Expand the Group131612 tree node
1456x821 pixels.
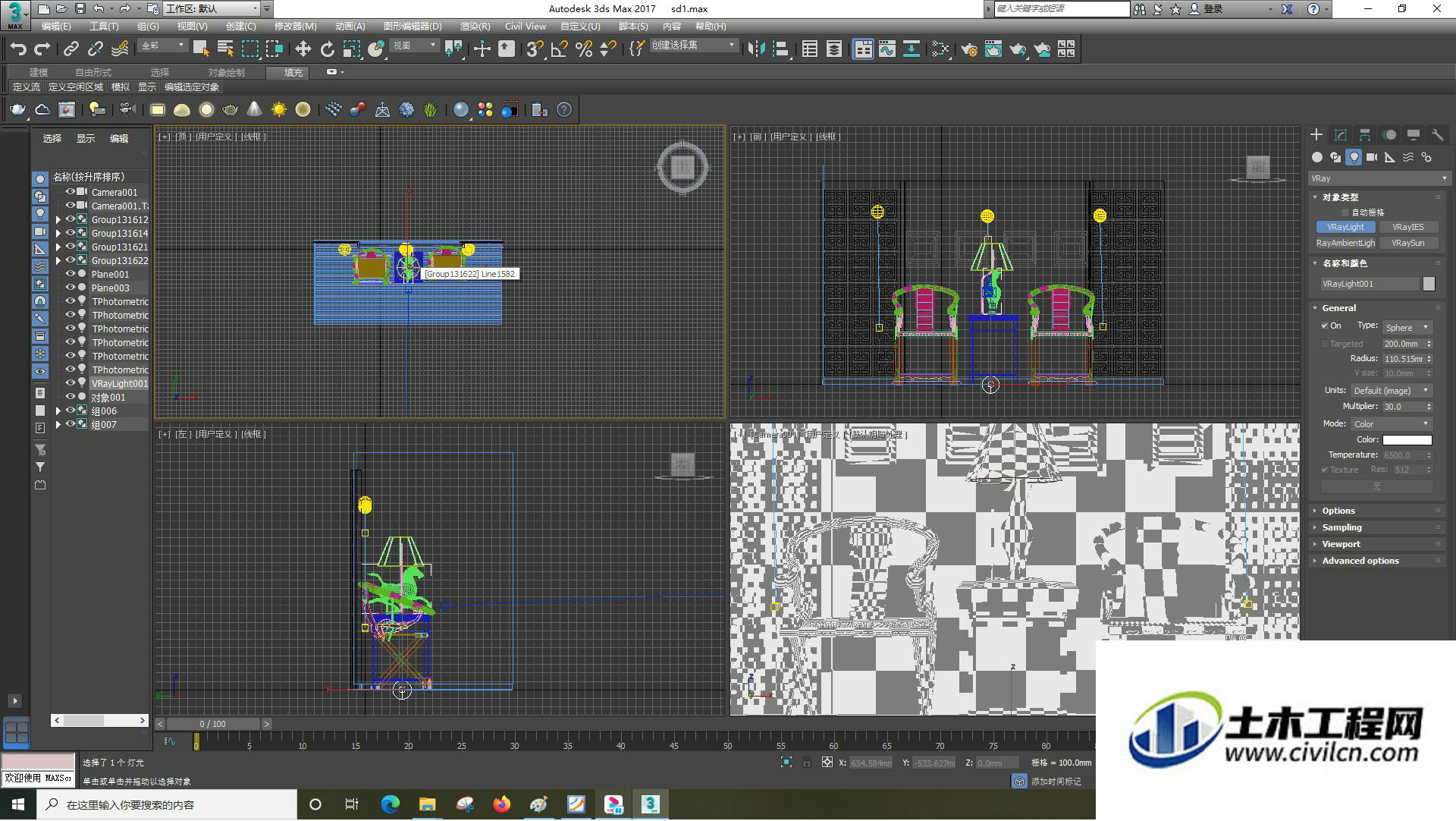tap(58, 220)
